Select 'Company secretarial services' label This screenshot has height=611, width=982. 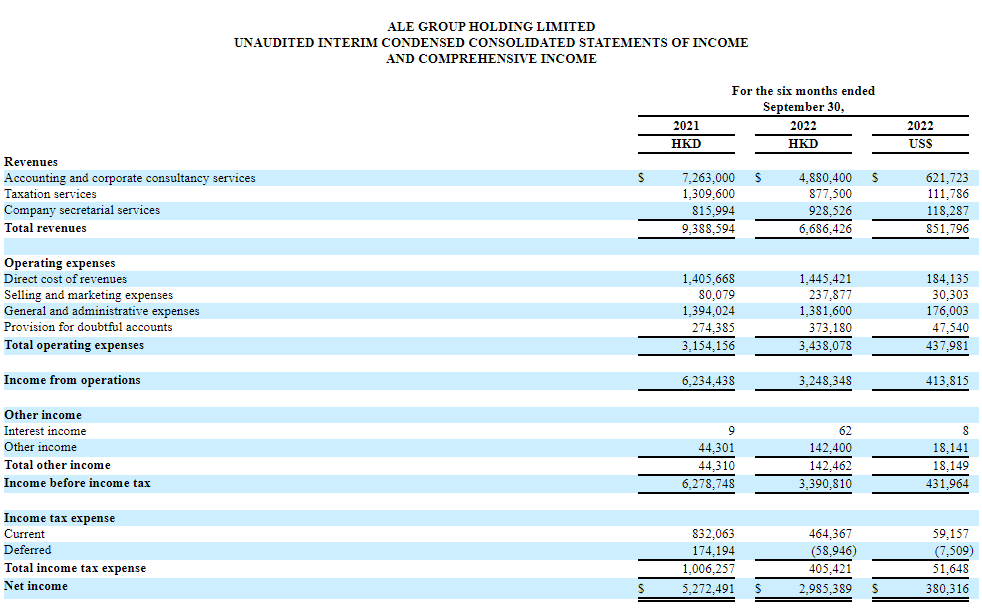click(82, 210)
